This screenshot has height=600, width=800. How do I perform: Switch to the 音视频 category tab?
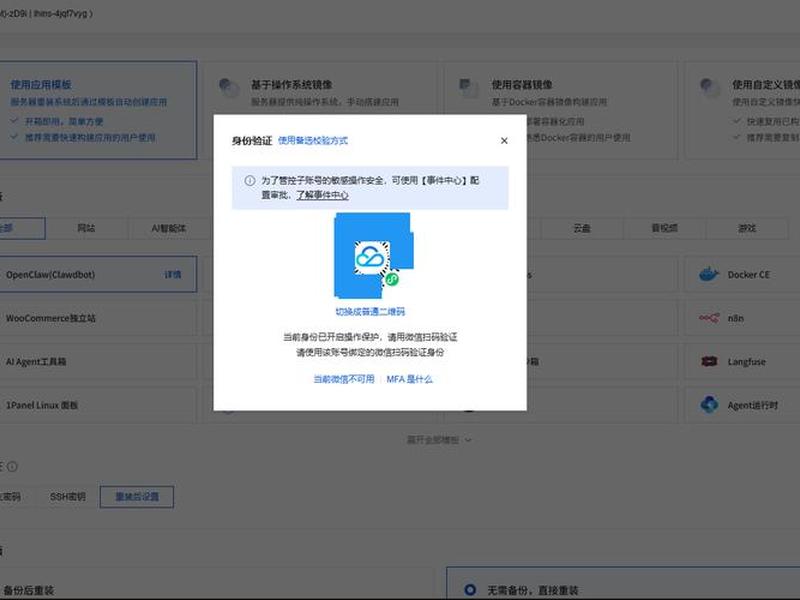[x=664, y=228]
